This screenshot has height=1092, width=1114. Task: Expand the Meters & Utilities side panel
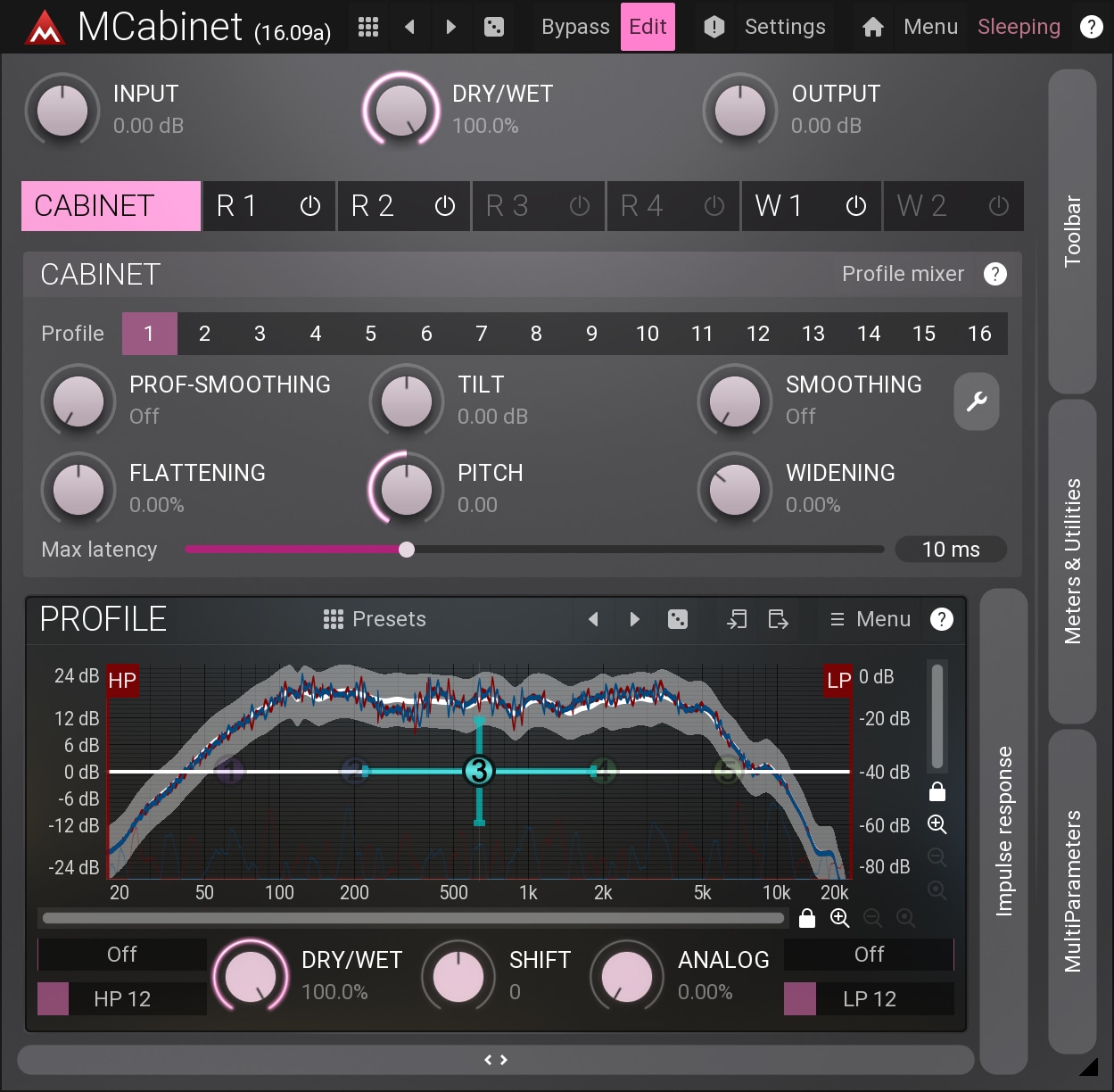point(1072,561)
